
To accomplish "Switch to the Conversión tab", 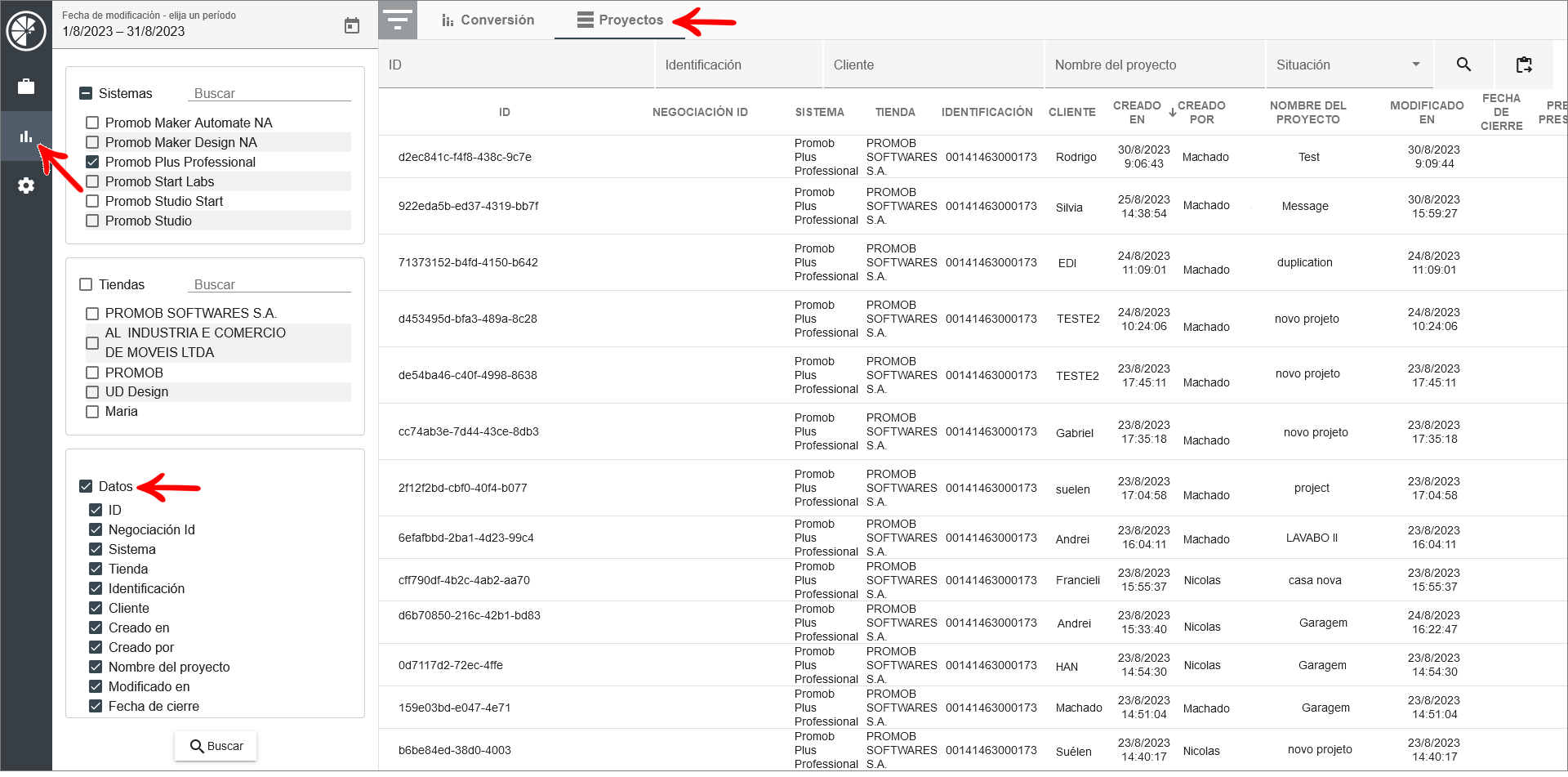I will (x=488, y=20).
